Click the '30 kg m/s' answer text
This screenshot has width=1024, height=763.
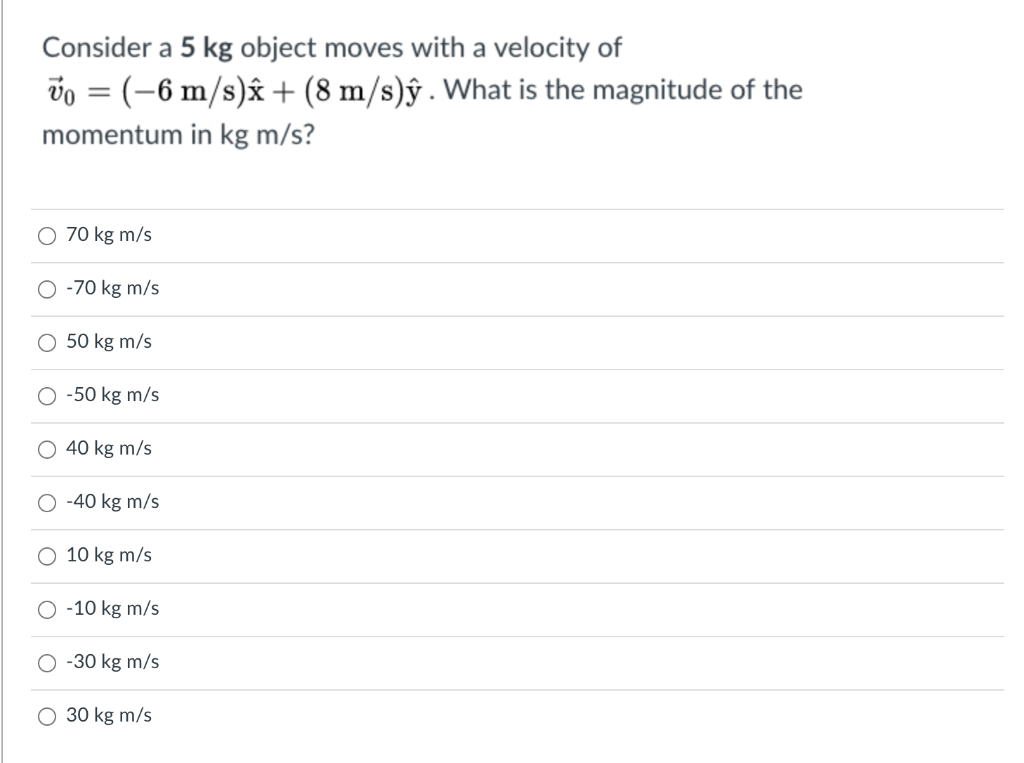click(x=109, y=715)
